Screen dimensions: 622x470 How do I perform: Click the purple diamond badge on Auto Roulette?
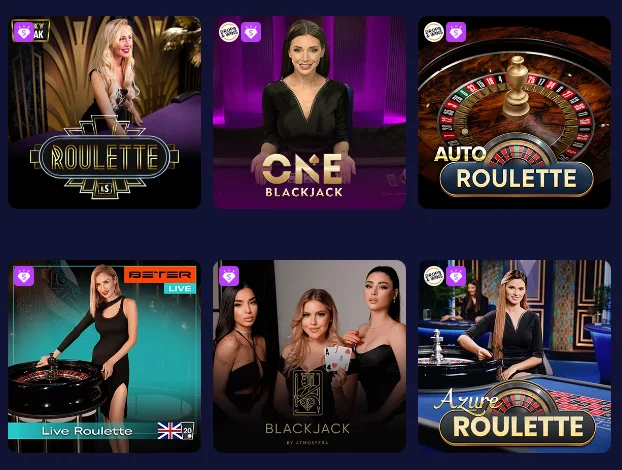pyautogui.click(x=456, y=32)
